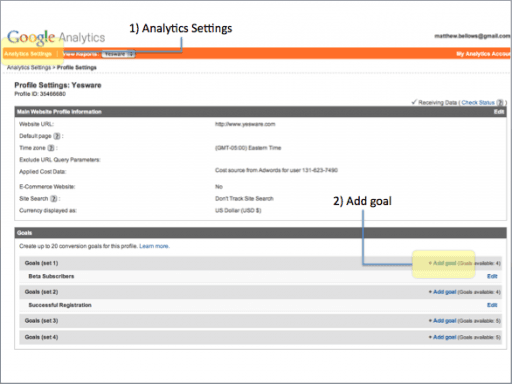
Task: Open the Analytics Settings tab
Action: [x=28, y=54]
